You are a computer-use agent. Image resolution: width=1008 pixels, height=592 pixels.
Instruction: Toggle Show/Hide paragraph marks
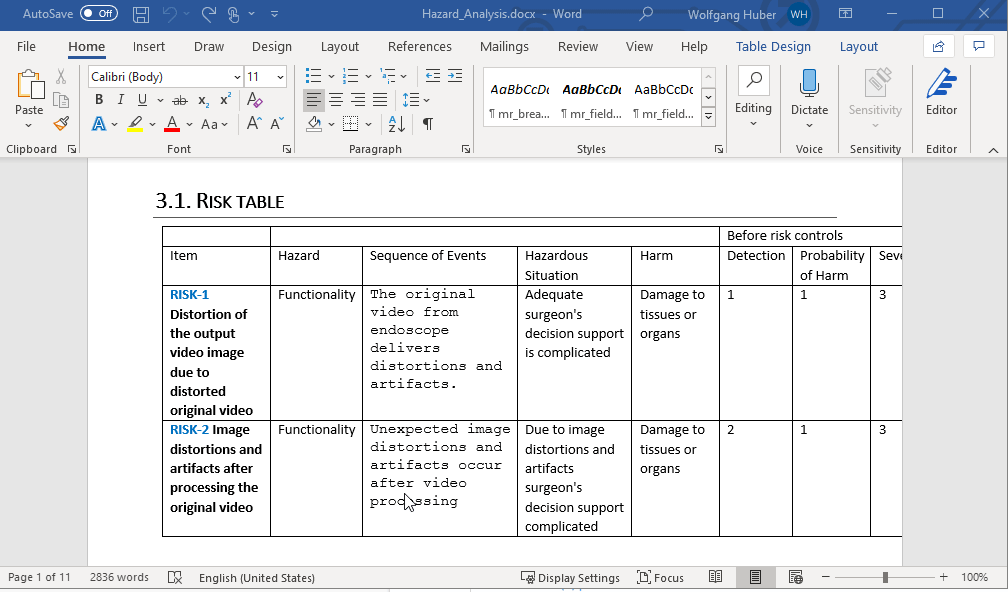click(x=428, y=123)
